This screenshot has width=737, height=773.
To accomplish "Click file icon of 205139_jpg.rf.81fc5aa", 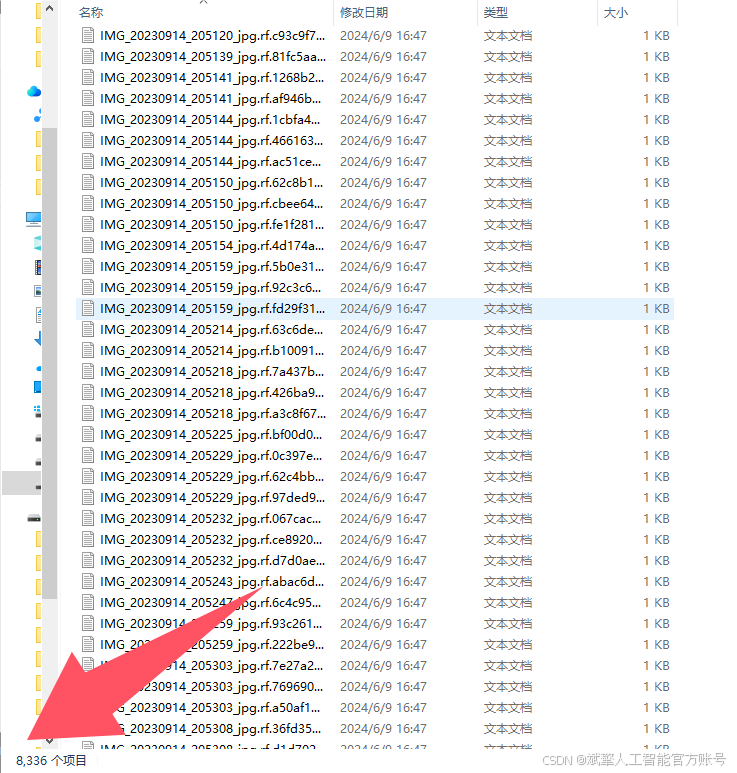I will [88, 57].
